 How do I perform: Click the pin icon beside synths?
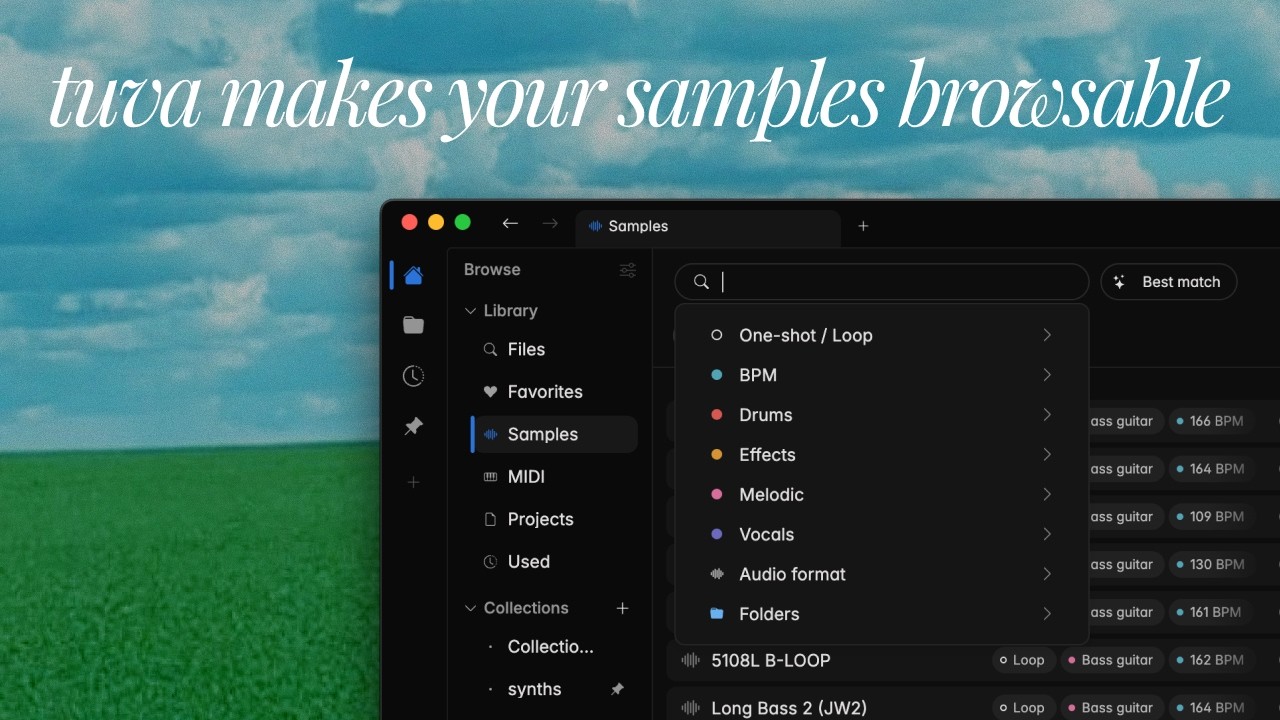pyautogui.click(x=617, y=689)
